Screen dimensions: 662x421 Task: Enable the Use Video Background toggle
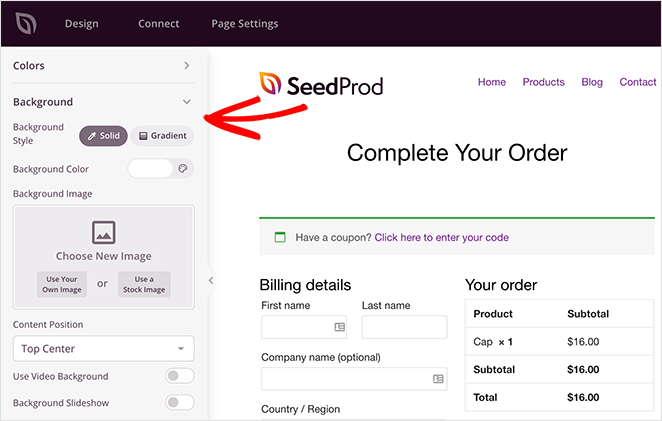coord(180,376)
